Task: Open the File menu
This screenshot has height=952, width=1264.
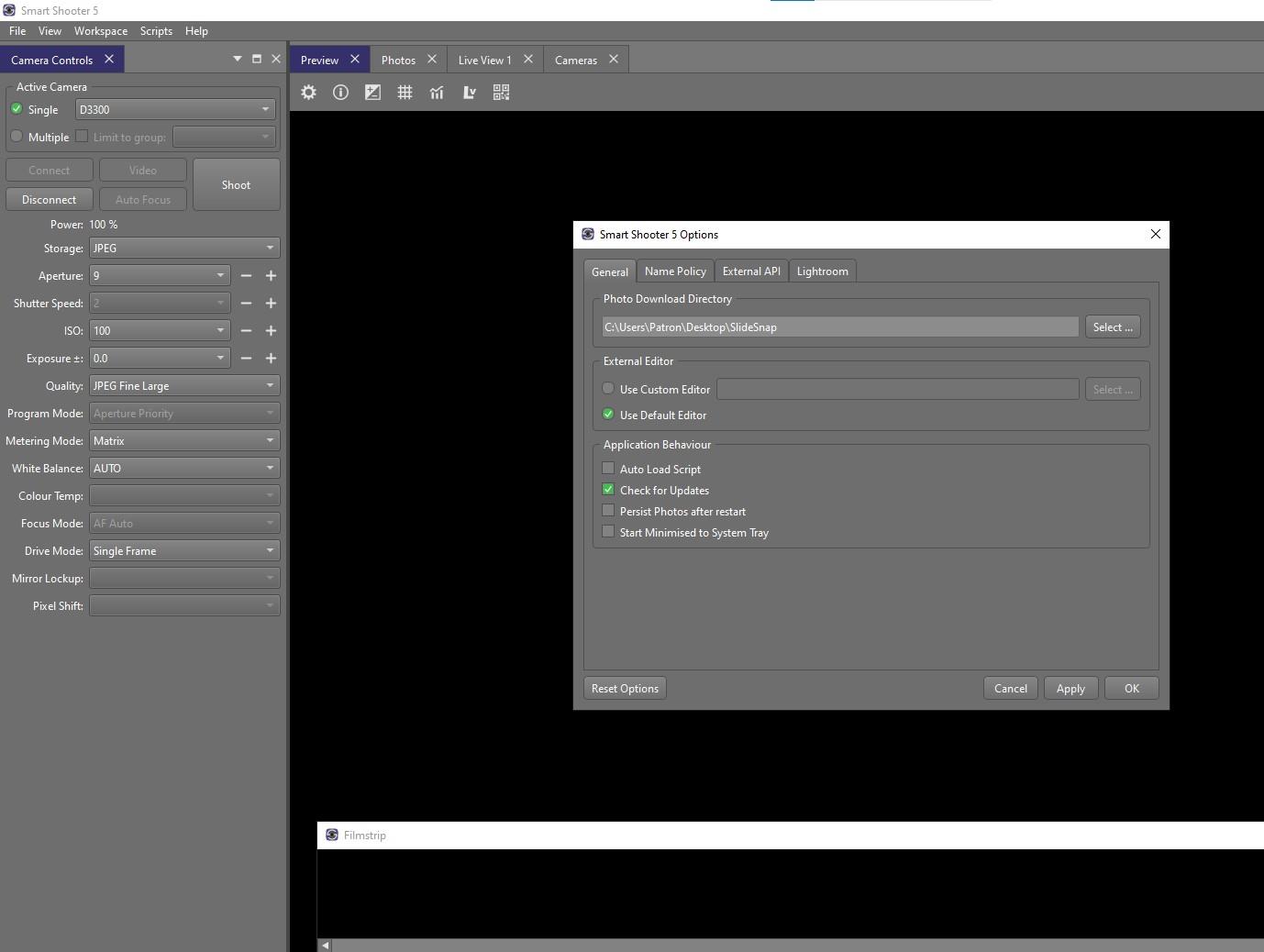Action: 17,31
